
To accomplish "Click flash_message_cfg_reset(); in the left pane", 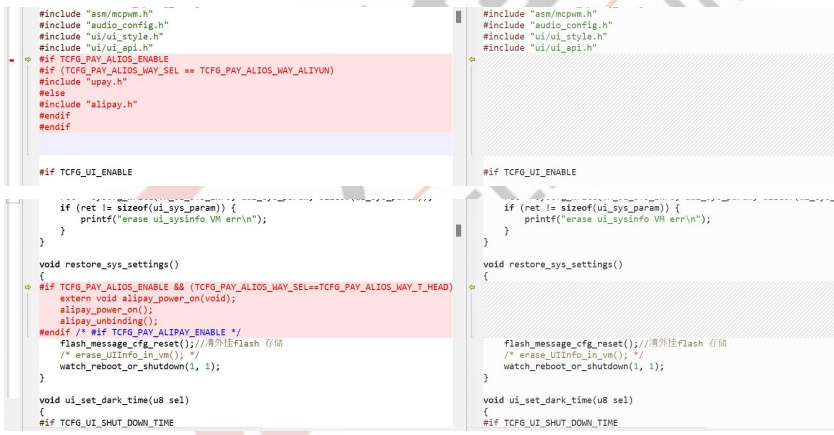I will coord(127,344).
